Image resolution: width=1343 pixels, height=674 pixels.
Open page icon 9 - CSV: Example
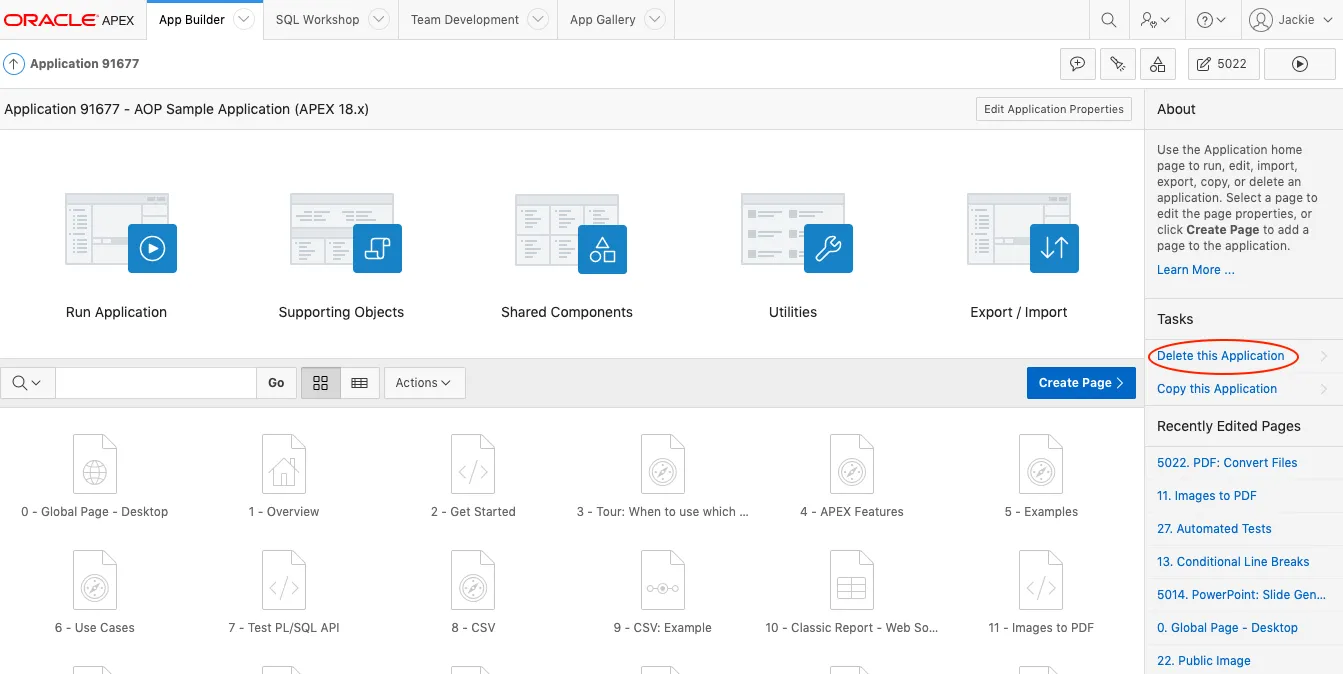(663, 580)
